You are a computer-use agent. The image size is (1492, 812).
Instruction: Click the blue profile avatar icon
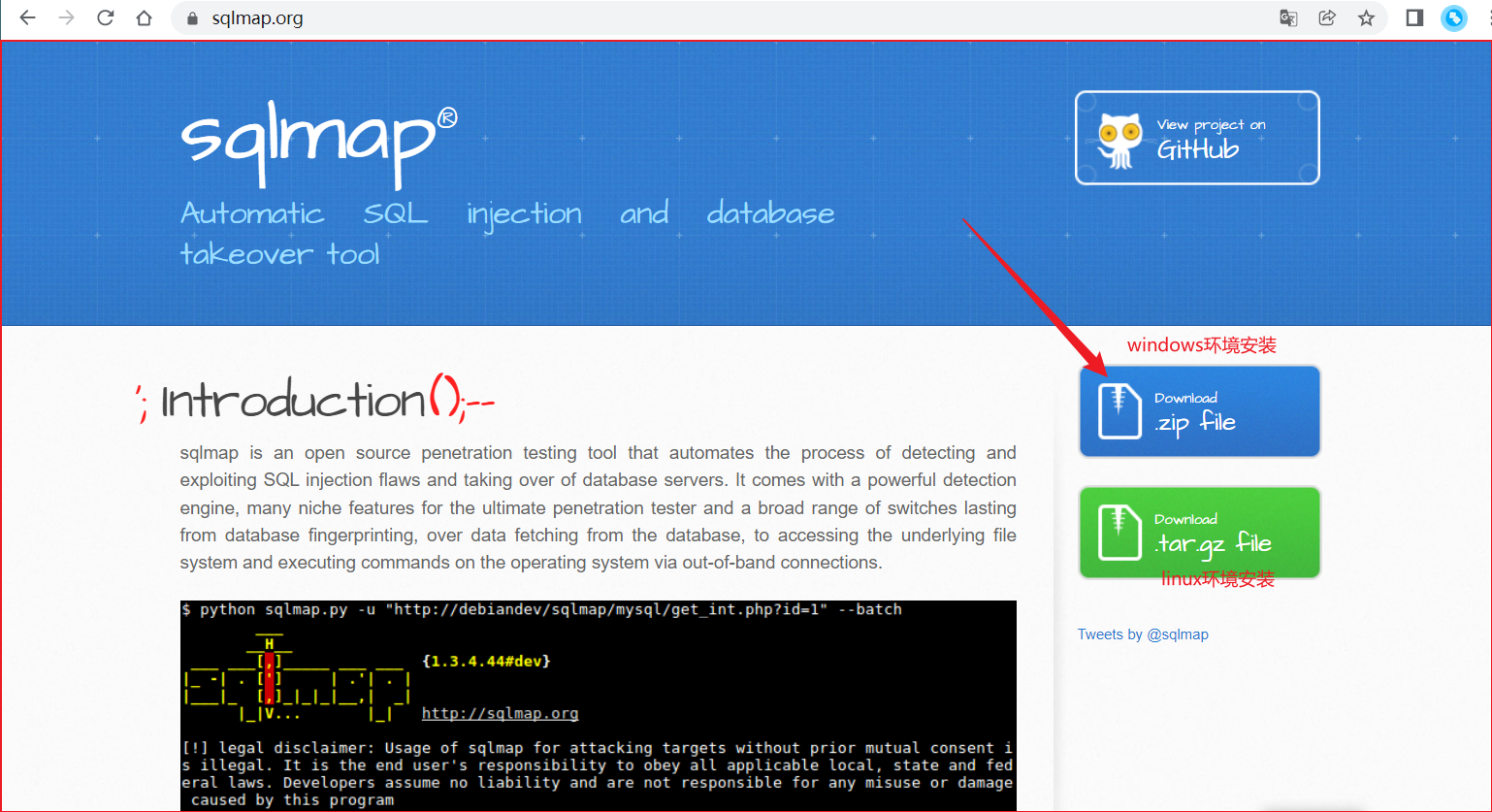(x=1453, y=17)
